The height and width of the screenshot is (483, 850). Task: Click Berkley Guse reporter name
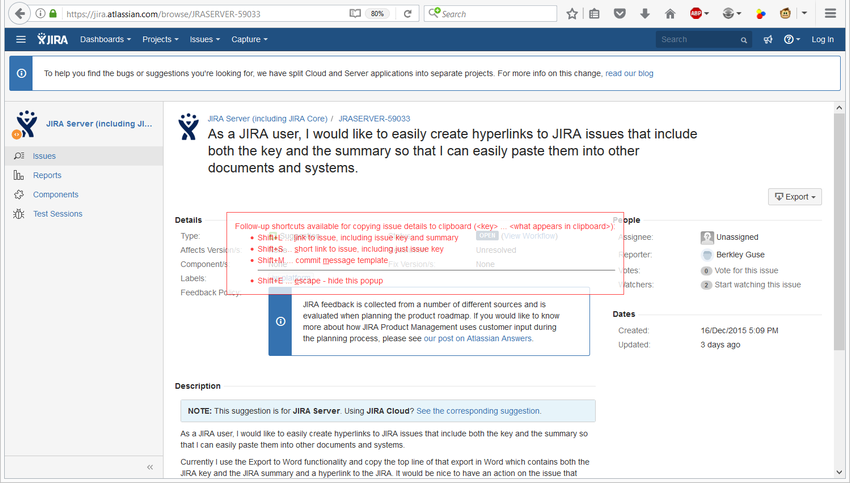coord(740,255)
